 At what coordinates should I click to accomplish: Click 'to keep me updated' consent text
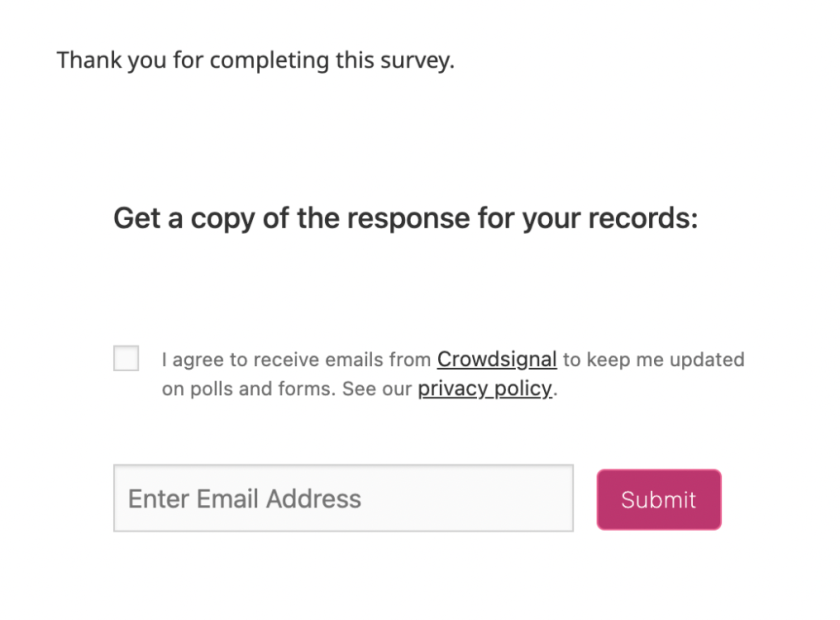(653, 360)
